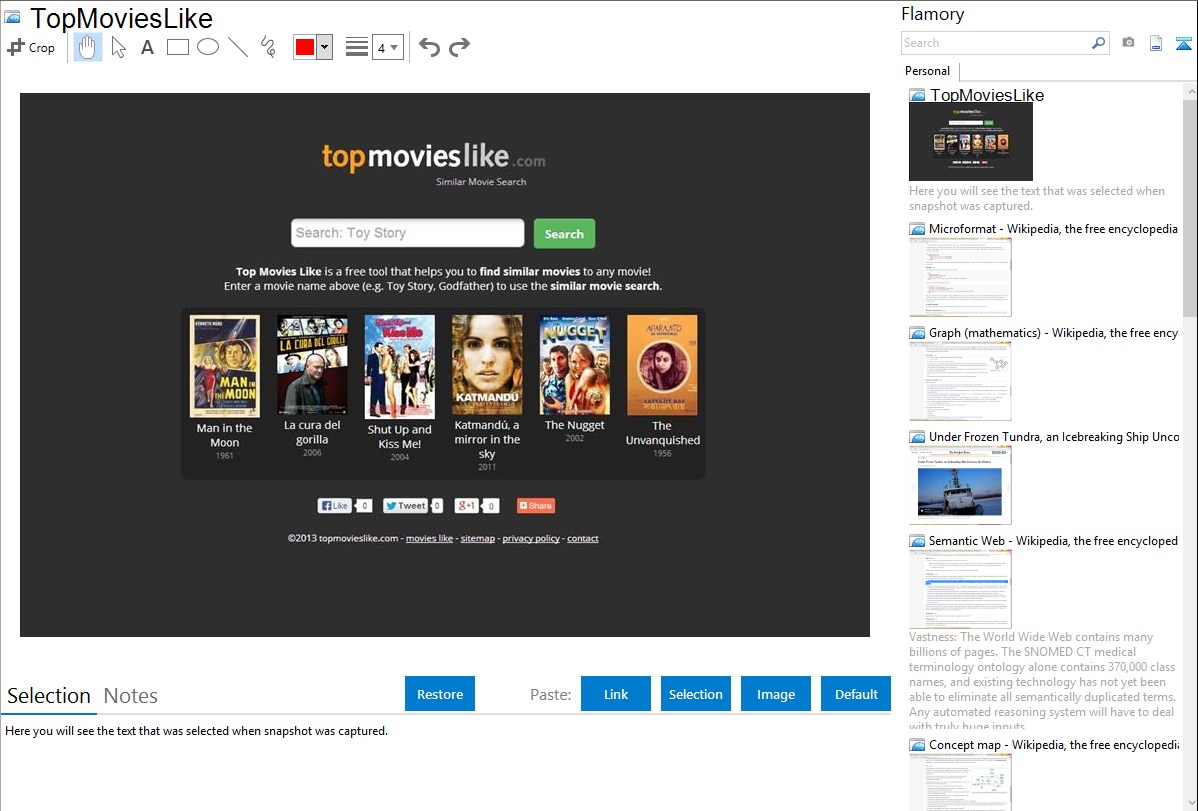Redo the last annotation

459,47
